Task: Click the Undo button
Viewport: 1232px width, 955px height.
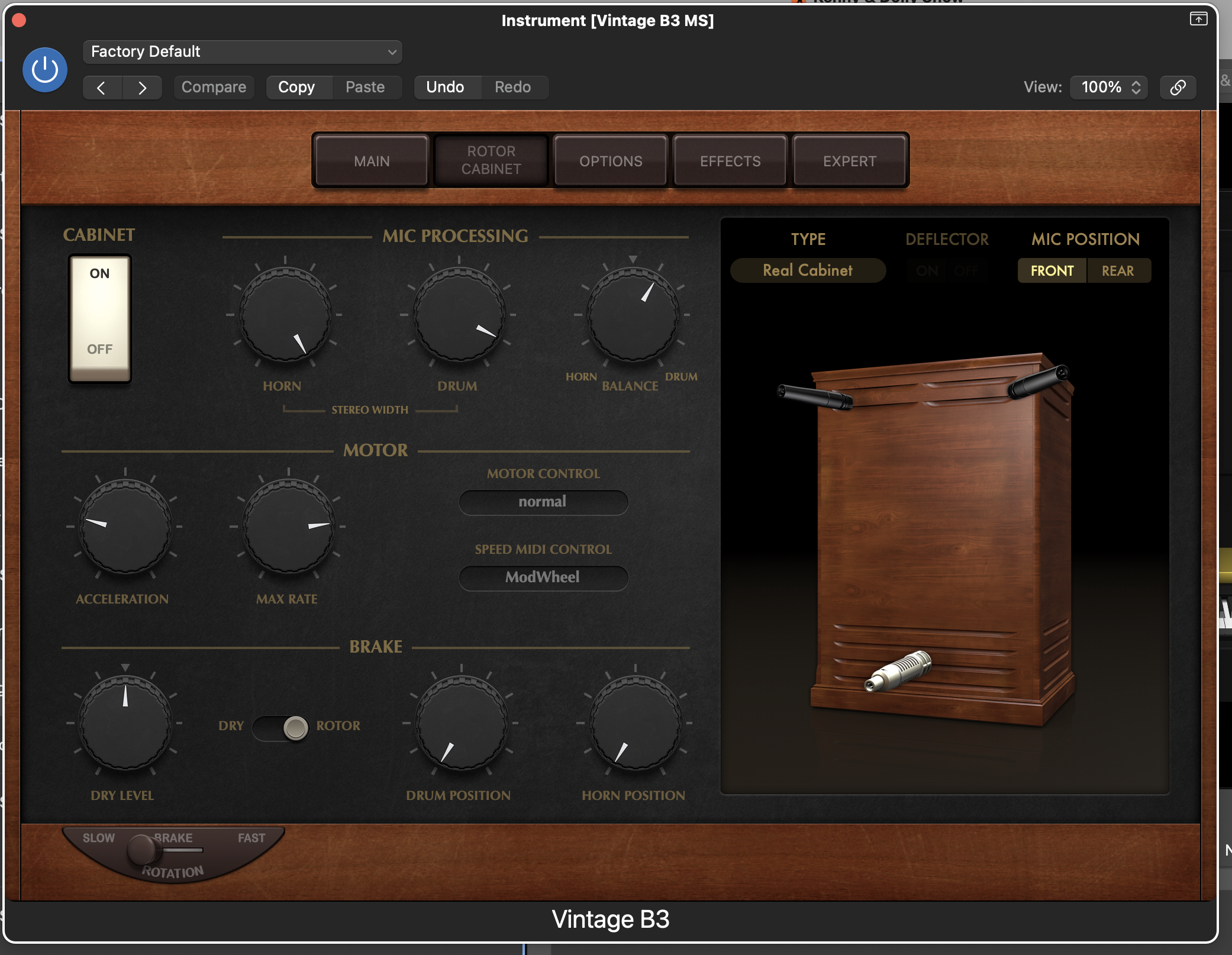Action: 445,88
